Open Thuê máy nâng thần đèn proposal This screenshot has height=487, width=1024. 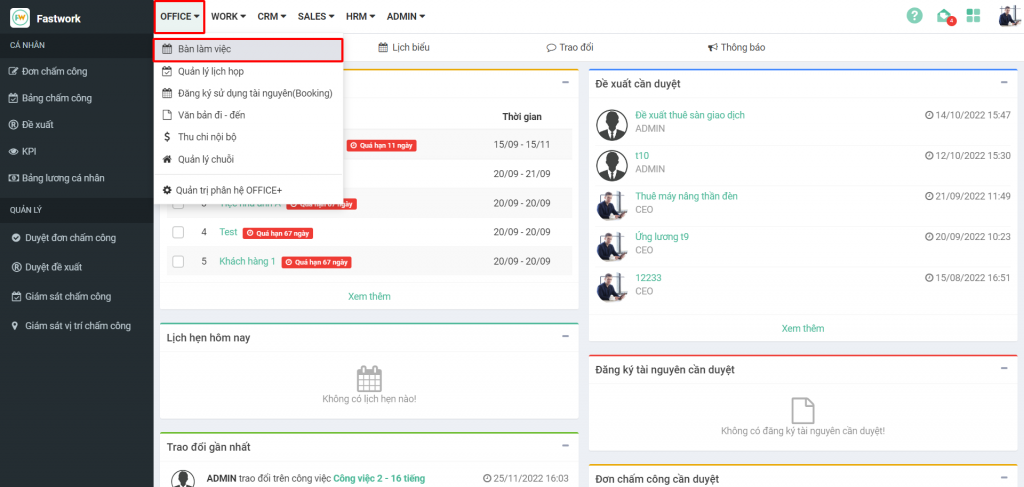pyautogui.click(x=686, y=196)
